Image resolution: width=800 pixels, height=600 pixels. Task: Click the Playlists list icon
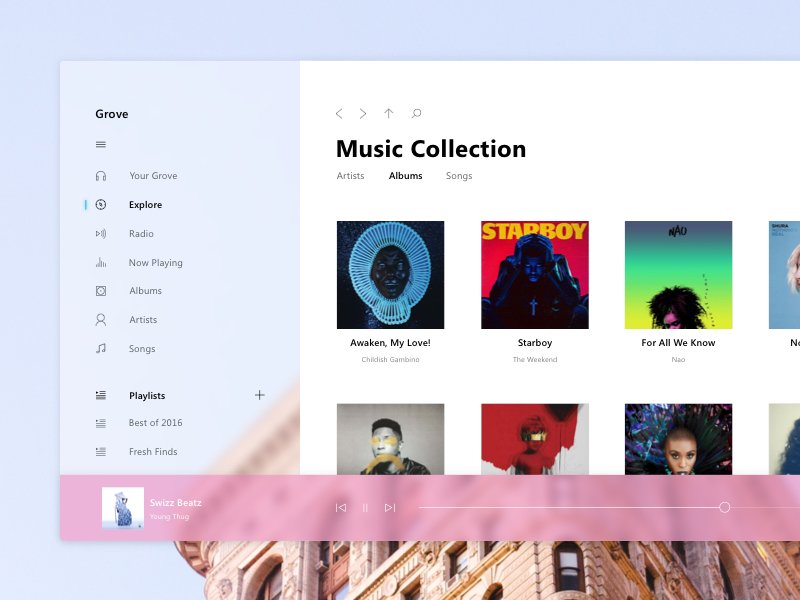(101, 395)
